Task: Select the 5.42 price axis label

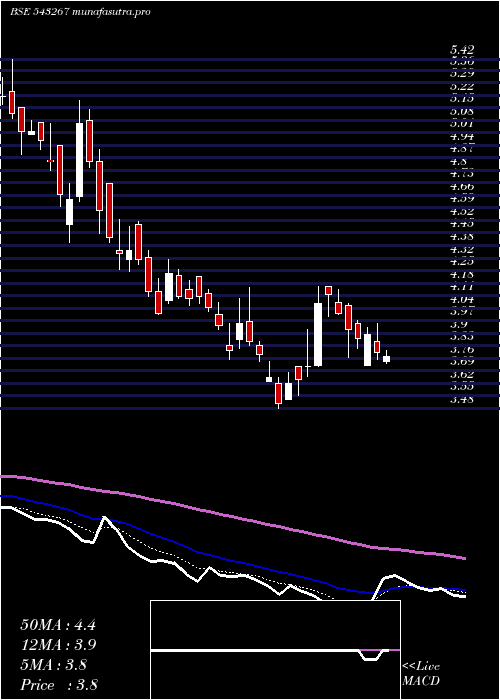Action: pos(462,49)
